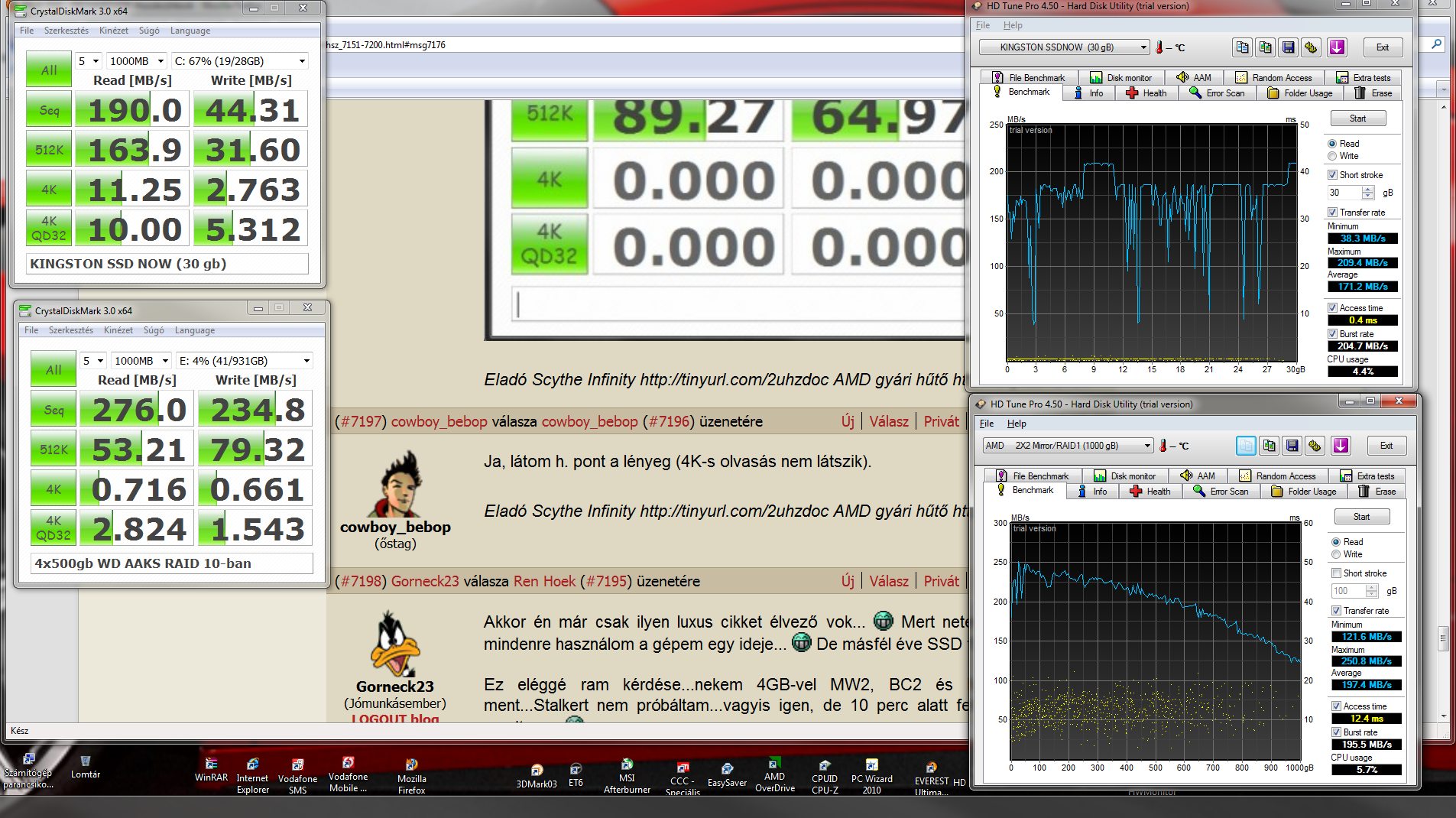Open Language menu in RAID CrystalDiskMark
Screen dimensions: 1456x818
click(195, 330)
